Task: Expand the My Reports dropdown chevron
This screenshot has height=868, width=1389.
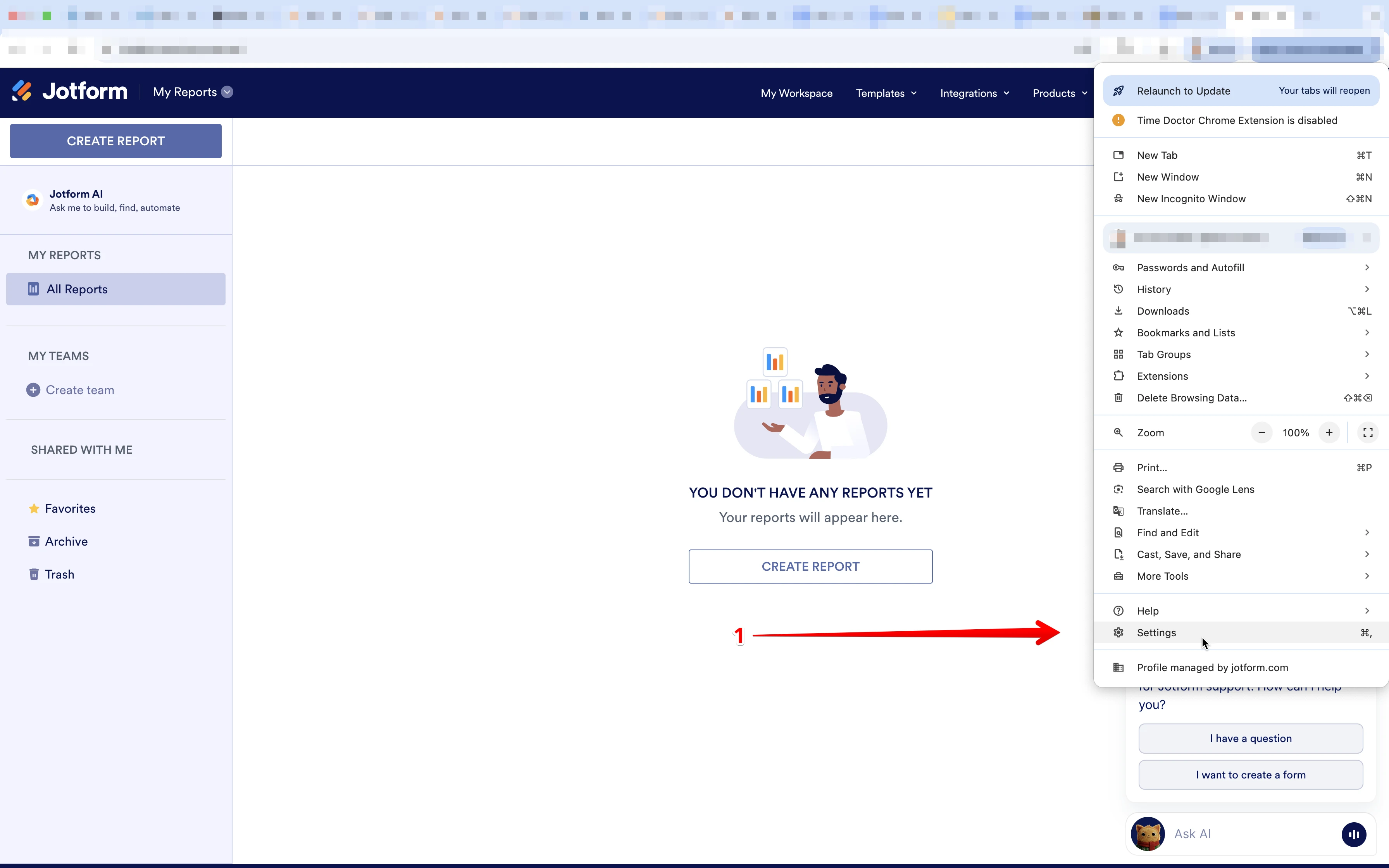Action: 227,92
